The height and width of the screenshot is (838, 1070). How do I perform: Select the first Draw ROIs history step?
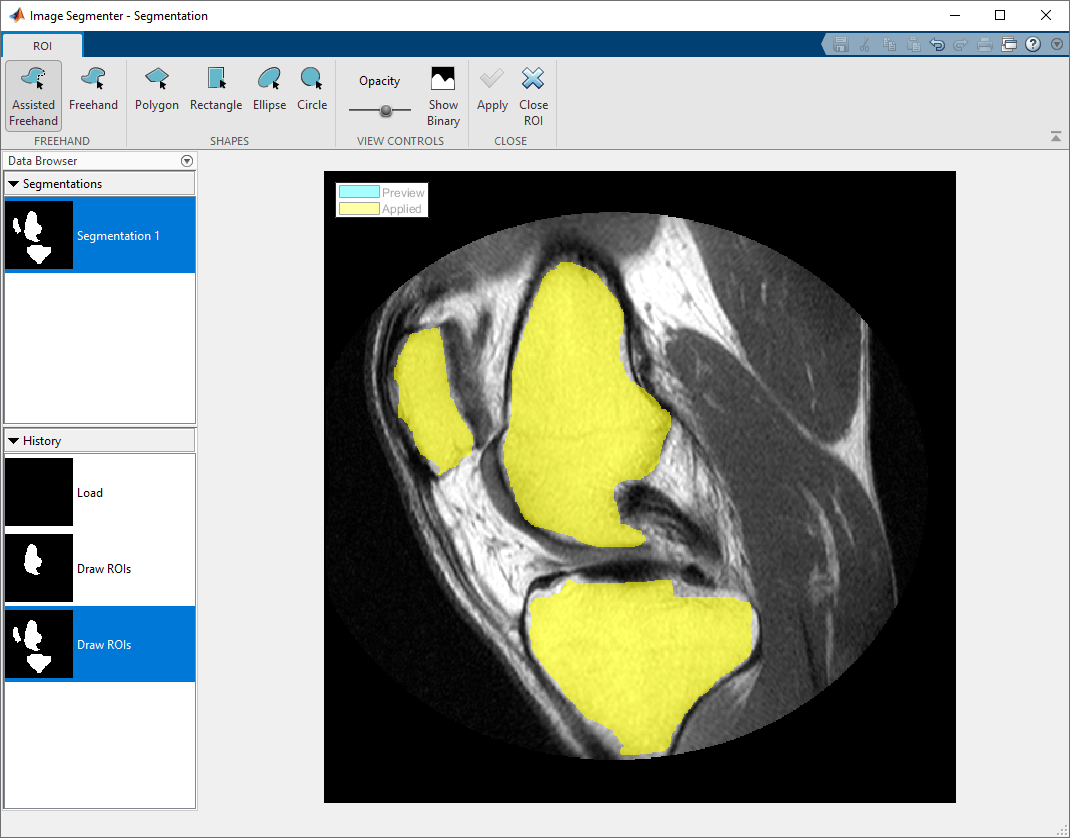tap(100, 568)
